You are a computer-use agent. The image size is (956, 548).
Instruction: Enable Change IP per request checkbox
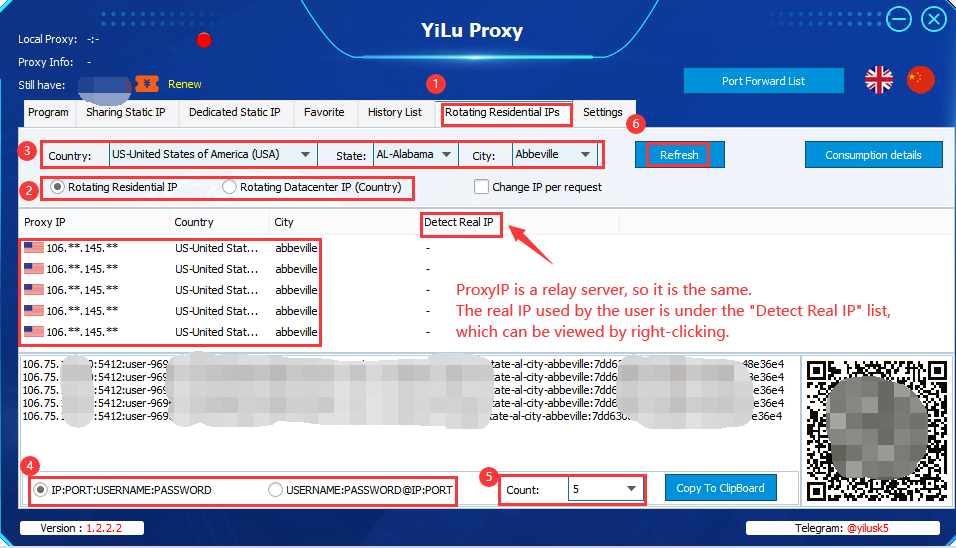pos(481,187)
